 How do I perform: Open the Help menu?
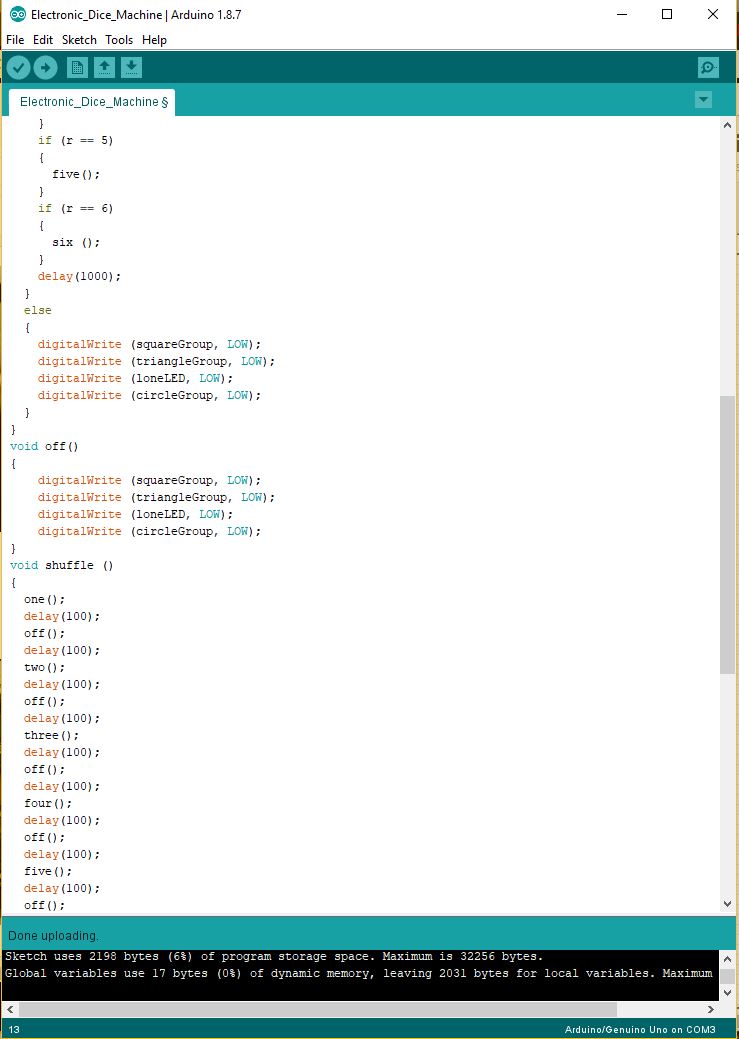(154, 40)
